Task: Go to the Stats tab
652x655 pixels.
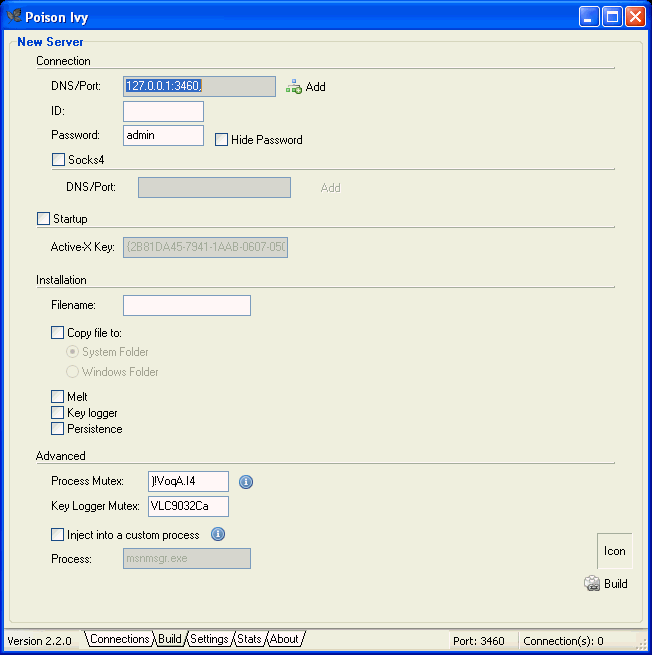Action: coord(249,639)
